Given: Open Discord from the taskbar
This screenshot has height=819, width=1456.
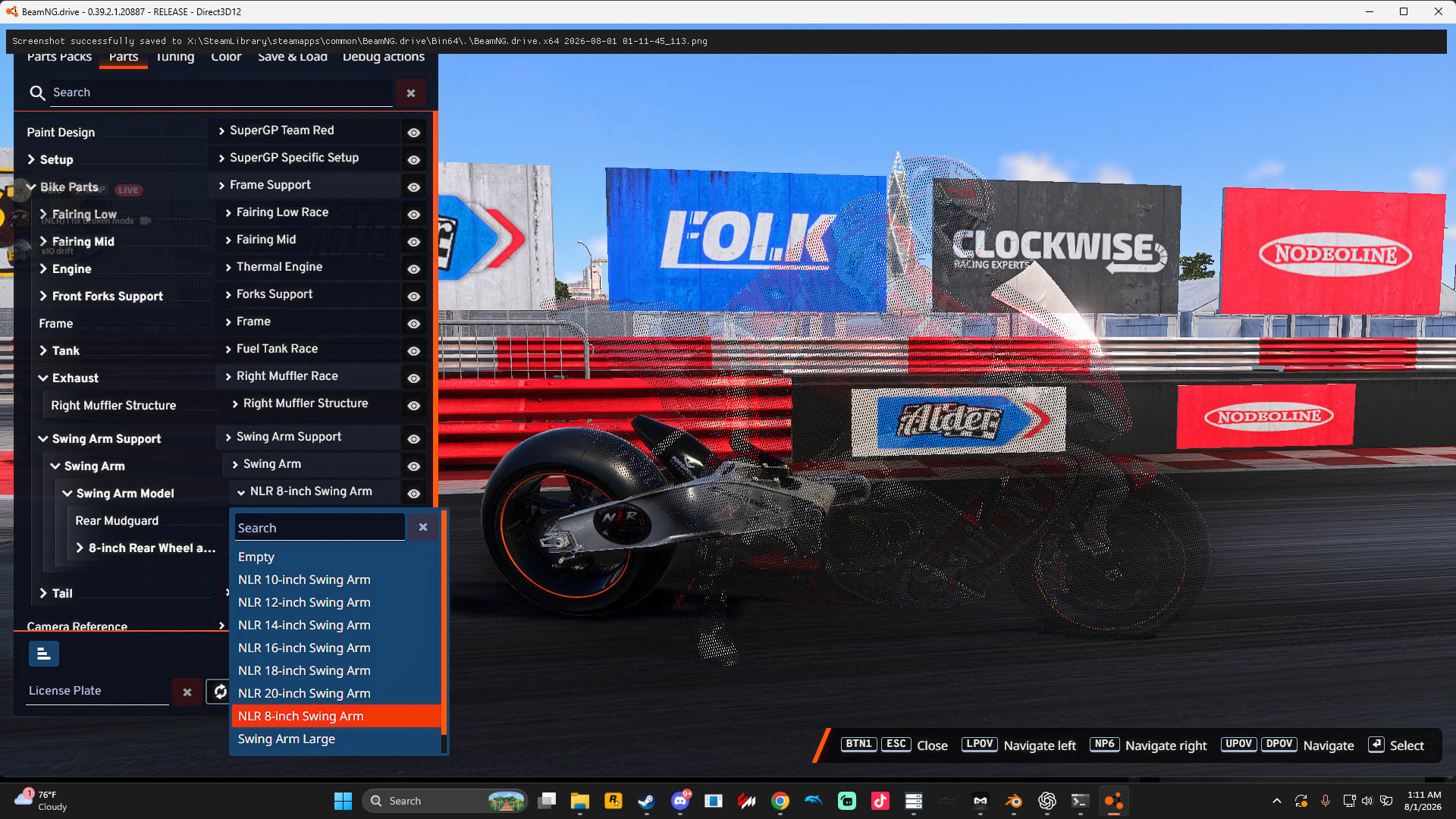Looking at the screenshot, I should [x=680, y=801].
